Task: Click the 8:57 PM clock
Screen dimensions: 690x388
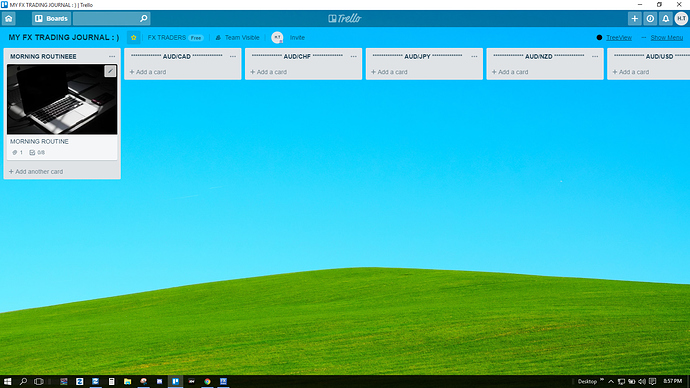Action: click(x=672, y=381)
